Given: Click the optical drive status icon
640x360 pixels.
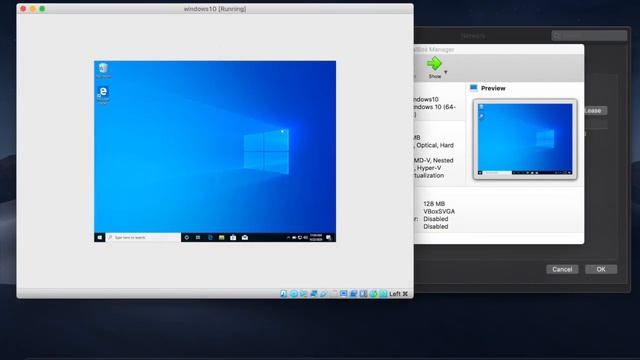Looking at the screenshot, I should pos(293,293).
